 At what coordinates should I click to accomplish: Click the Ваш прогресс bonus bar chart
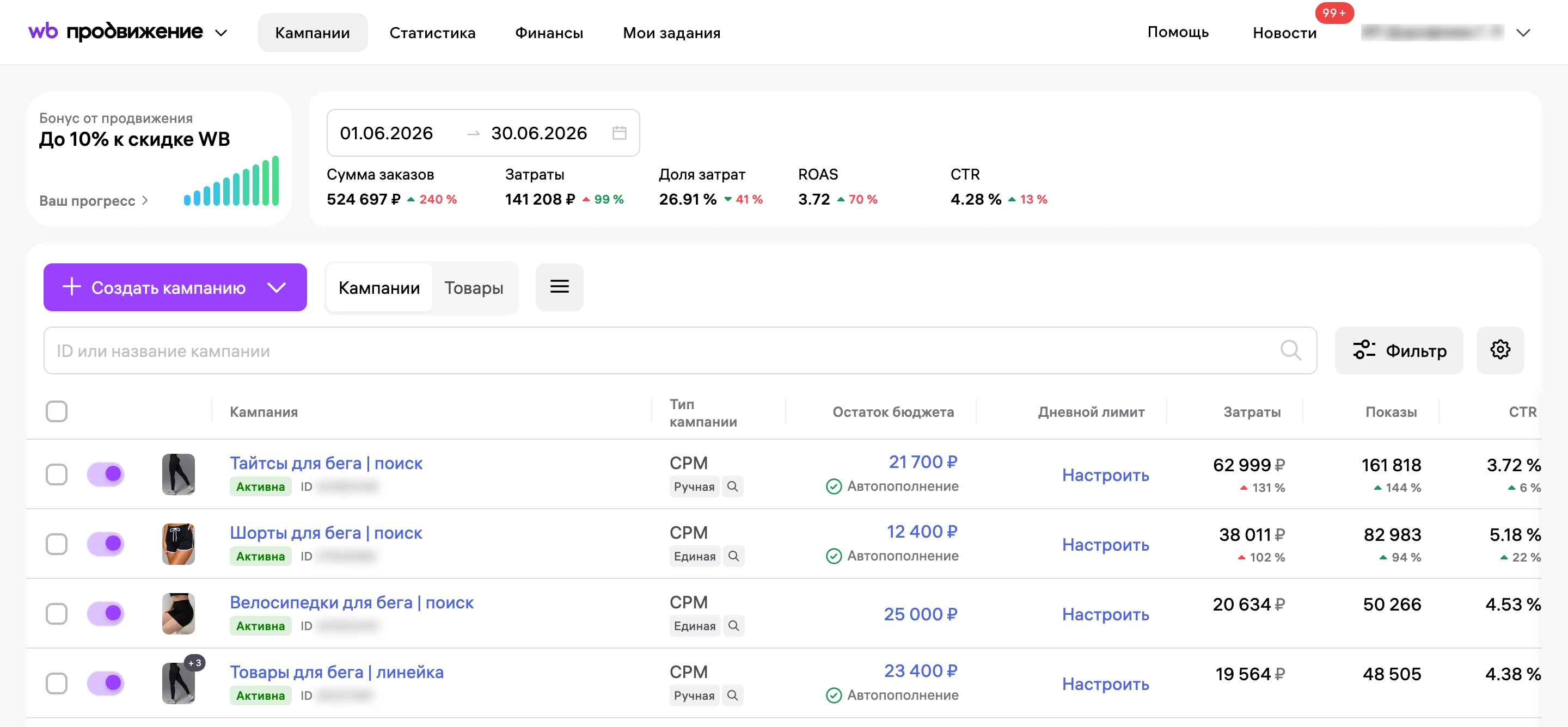231,181
